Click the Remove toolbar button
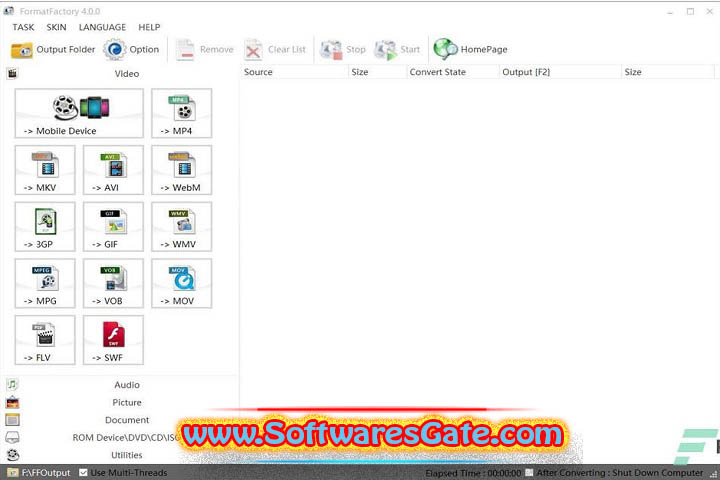Viewport: 720px width, 480px height. pos(205,50)
